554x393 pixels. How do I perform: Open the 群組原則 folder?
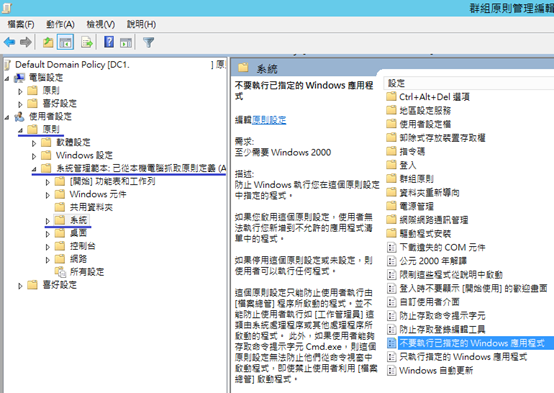point(416,179)
